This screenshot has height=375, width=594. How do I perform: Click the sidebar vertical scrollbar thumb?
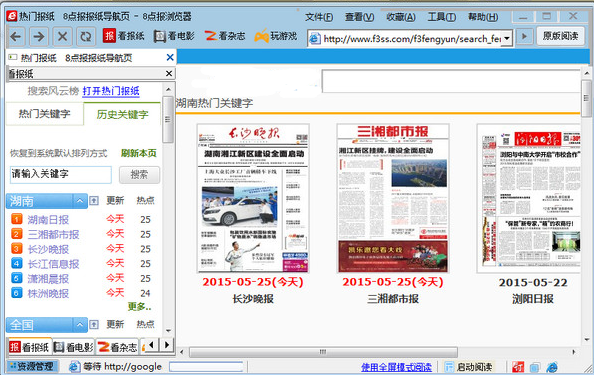point(168,119)
